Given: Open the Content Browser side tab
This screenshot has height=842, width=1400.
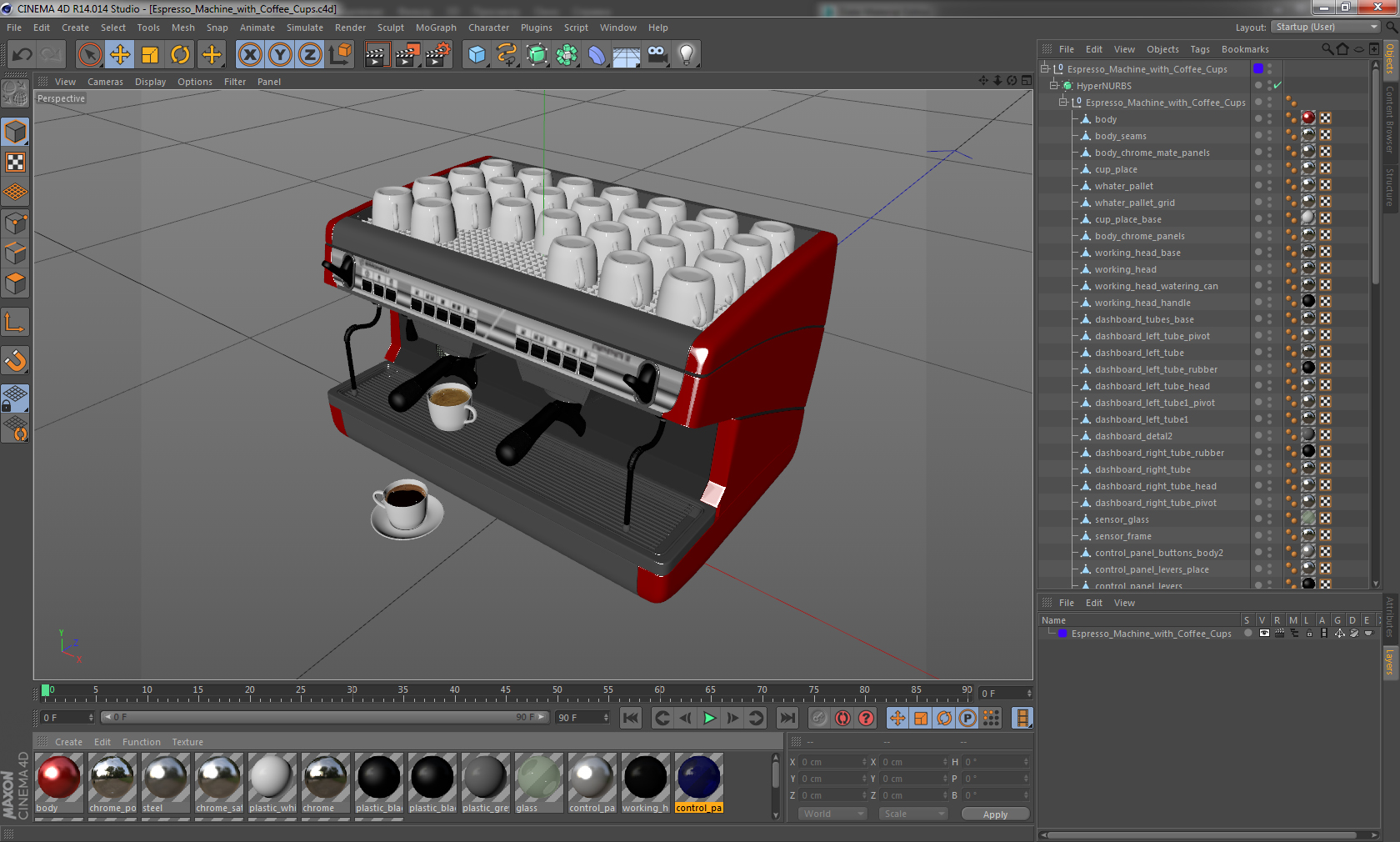Looking at the screenshot, I should [1390, 118].
